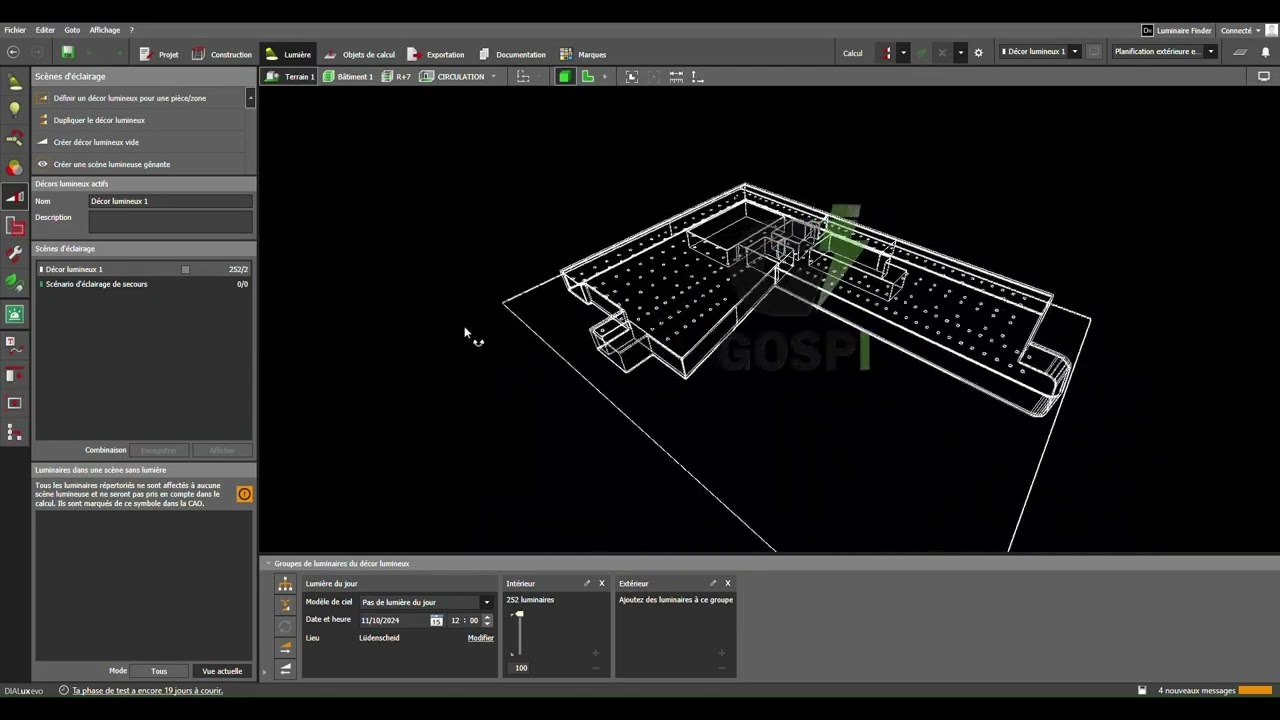
Task: Open the Planification extérieure dropdown
Action: pyautogui.click(x=1210, y=52)
